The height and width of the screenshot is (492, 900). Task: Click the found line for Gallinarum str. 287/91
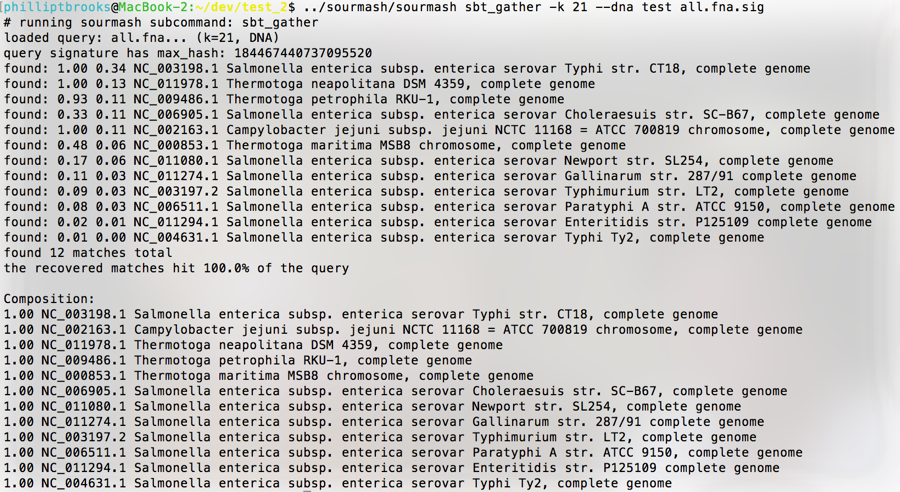(x=430, y=176)
